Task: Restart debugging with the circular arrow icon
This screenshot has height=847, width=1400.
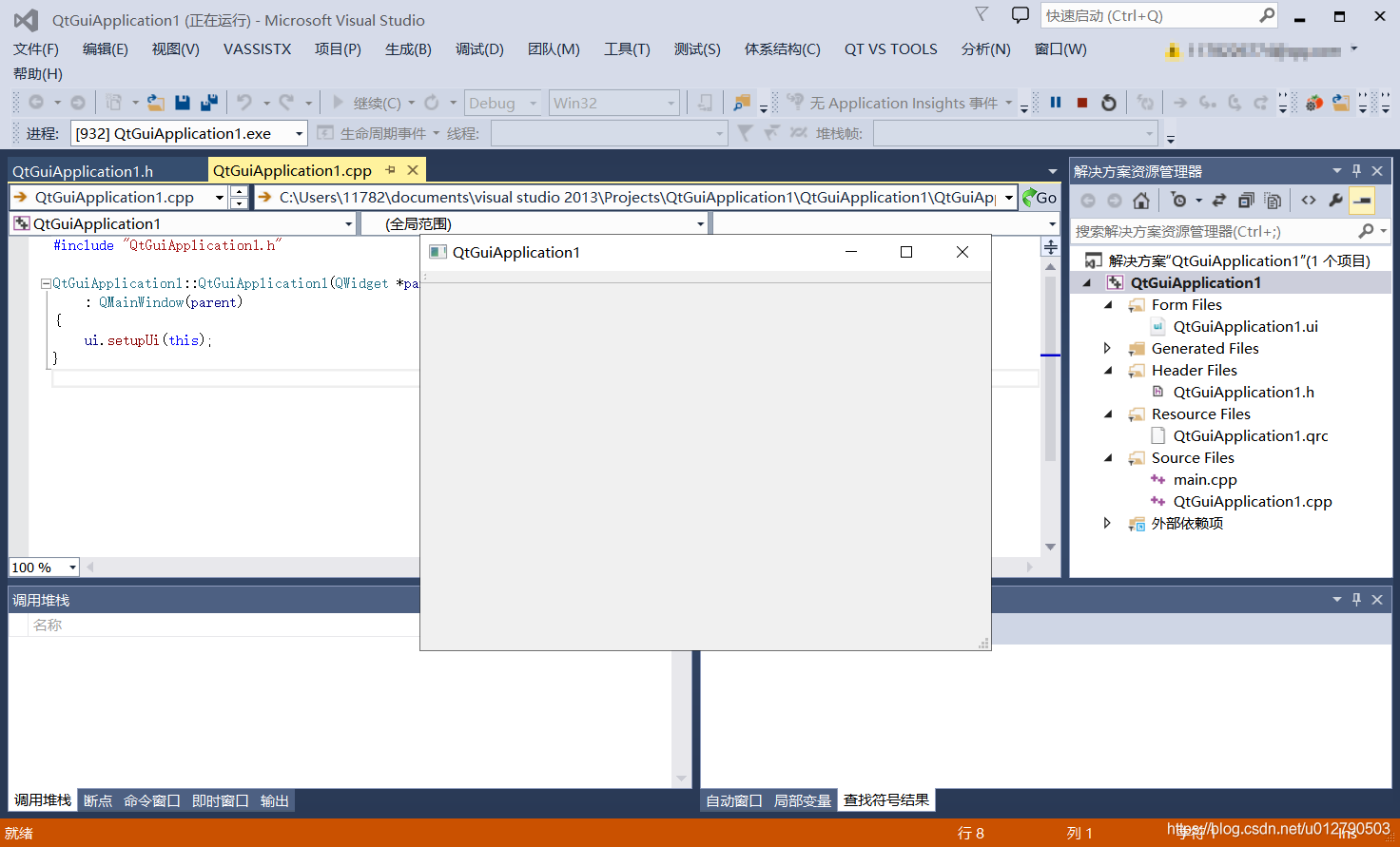Action: click(x=1109, y=103)
